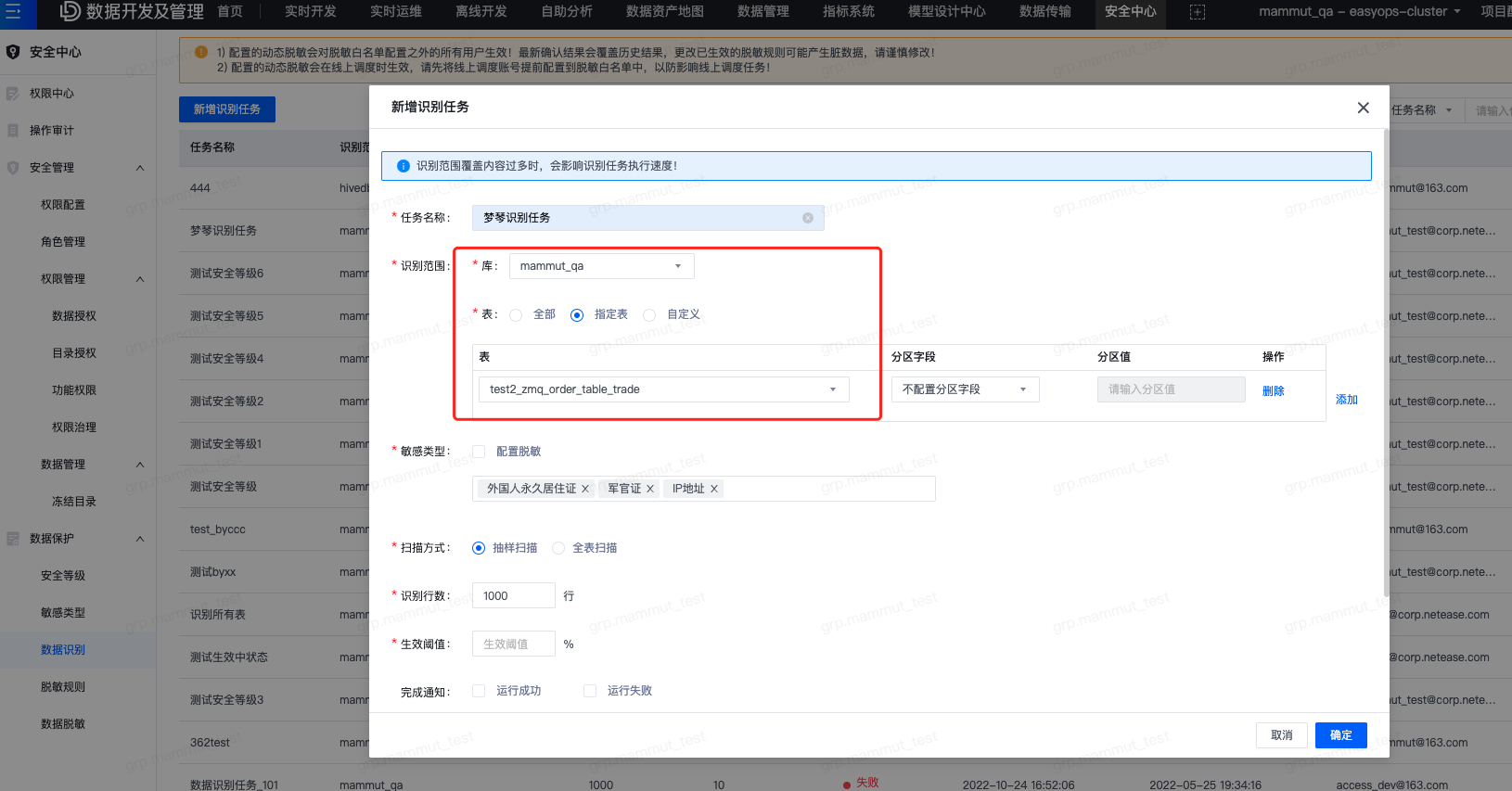Open the mammut_qa – easyops-cluster project dropdown

click(1360, 11)
